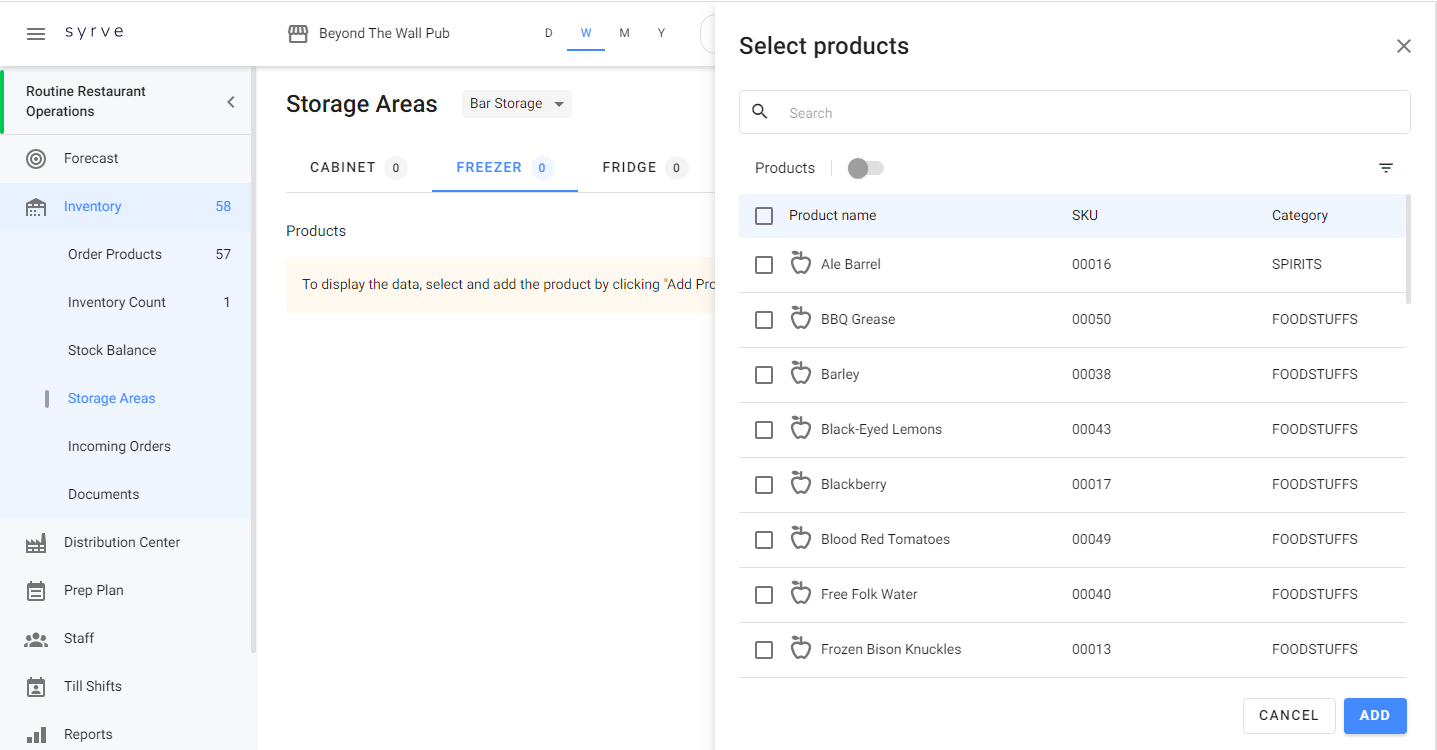Click the store icon beside Beyond The Wall Pub

pyautogui.click(x=298, y=34)
